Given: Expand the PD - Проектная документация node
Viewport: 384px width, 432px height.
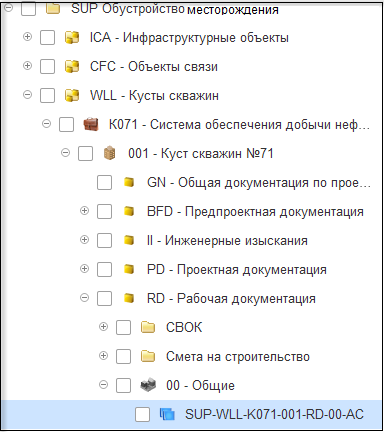Looking at the screenshot, I should pos(84,268).
